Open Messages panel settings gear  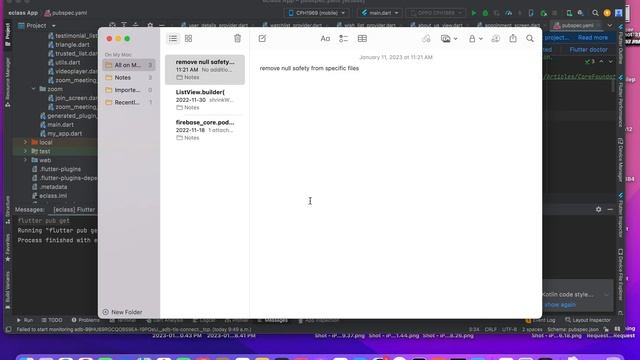(598, 209)
